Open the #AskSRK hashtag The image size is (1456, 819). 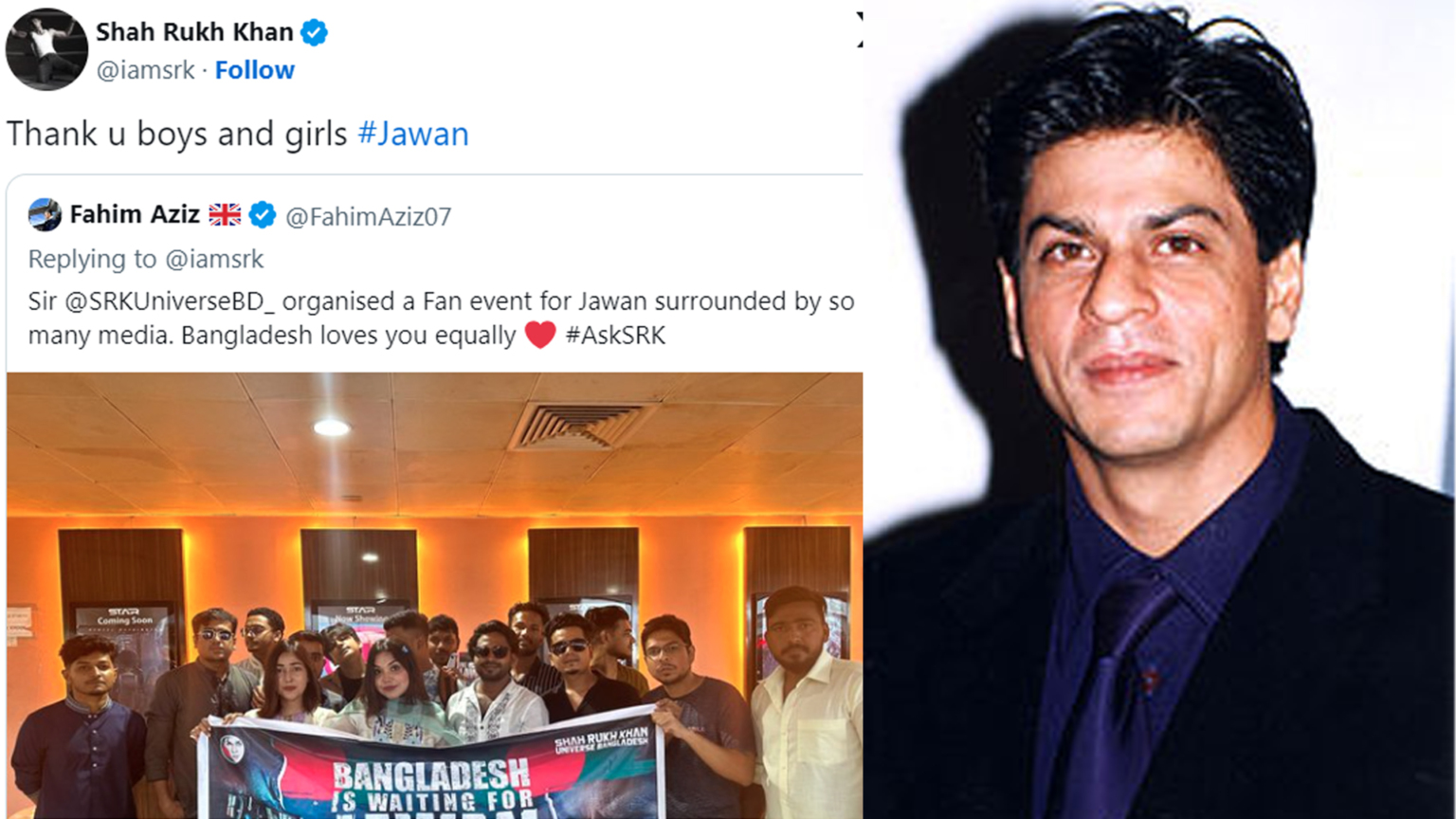pos(615,336)
